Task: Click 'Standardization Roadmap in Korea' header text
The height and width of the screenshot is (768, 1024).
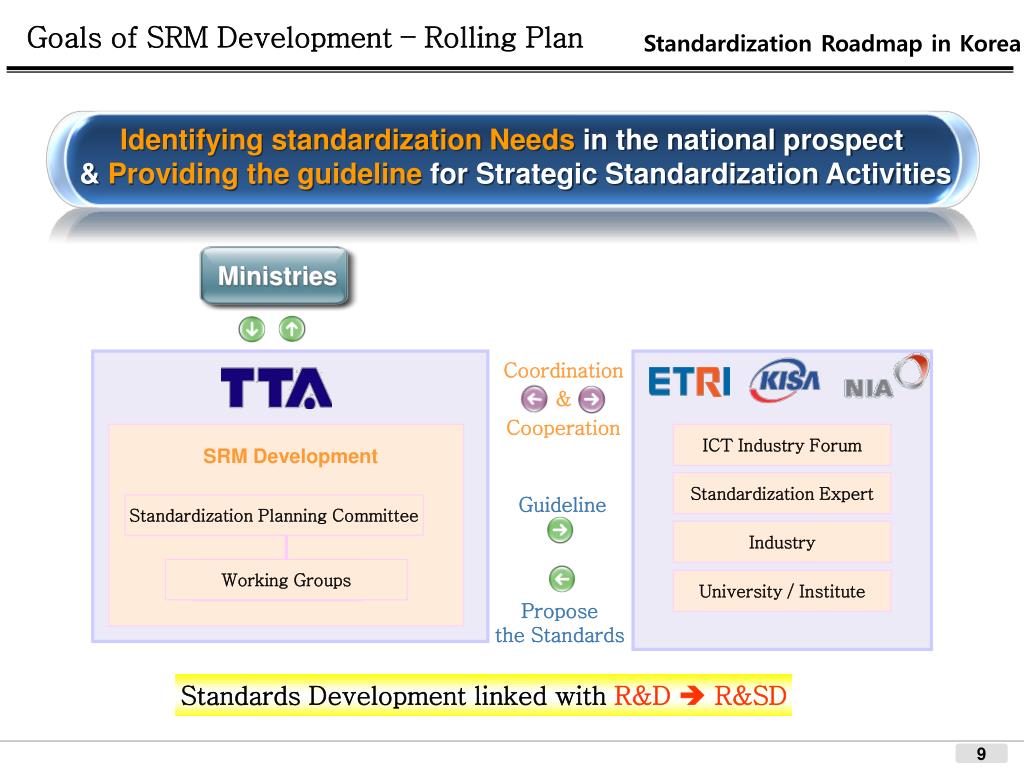Action: (x=831, y=44)
